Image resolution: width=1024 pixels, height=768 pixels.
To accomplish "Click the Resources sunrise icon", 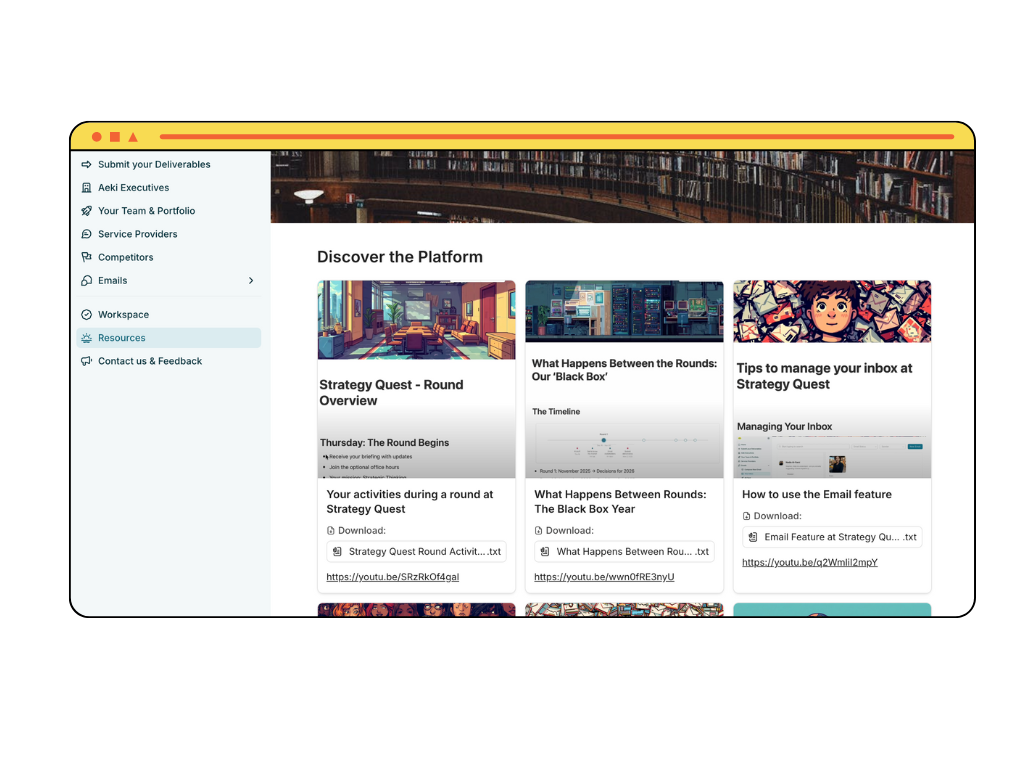I will coord(86,338).
